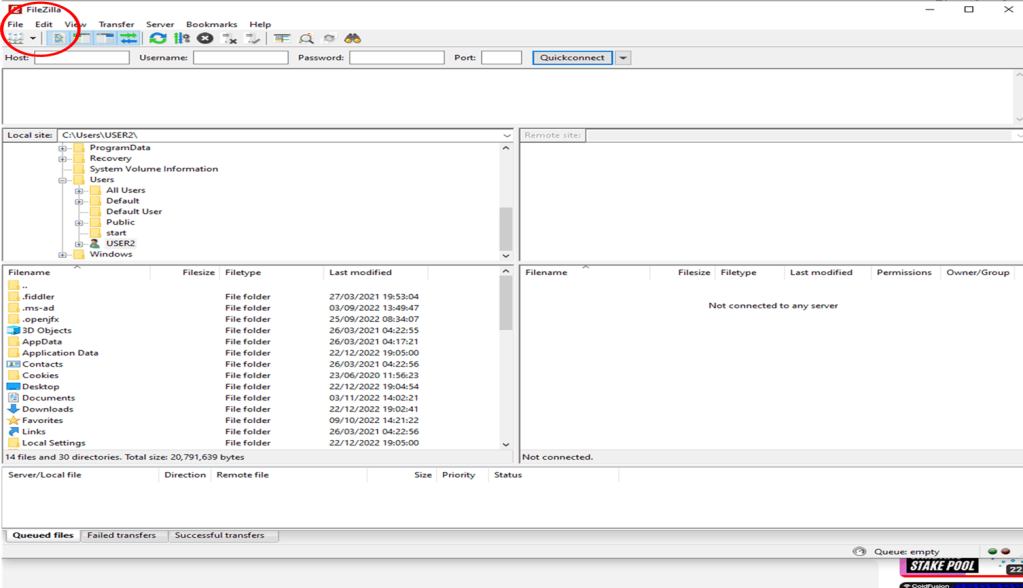Screen dimensions: 1023x588
Task: Open the directory listing filters icon
Action: click(282, 39)
